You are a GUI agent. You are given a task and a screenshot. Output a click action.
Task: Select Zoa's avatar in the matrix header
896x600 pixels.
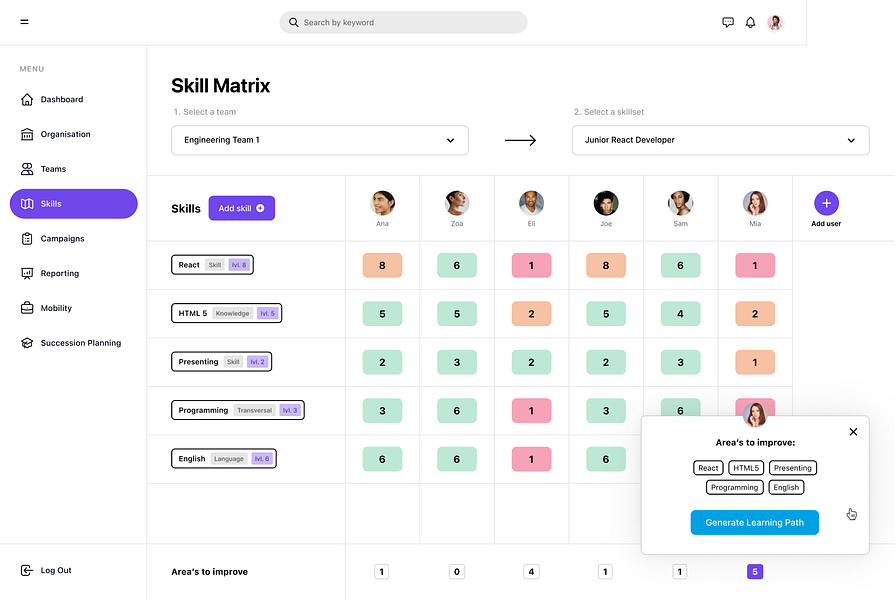click(x=457, y=203)
